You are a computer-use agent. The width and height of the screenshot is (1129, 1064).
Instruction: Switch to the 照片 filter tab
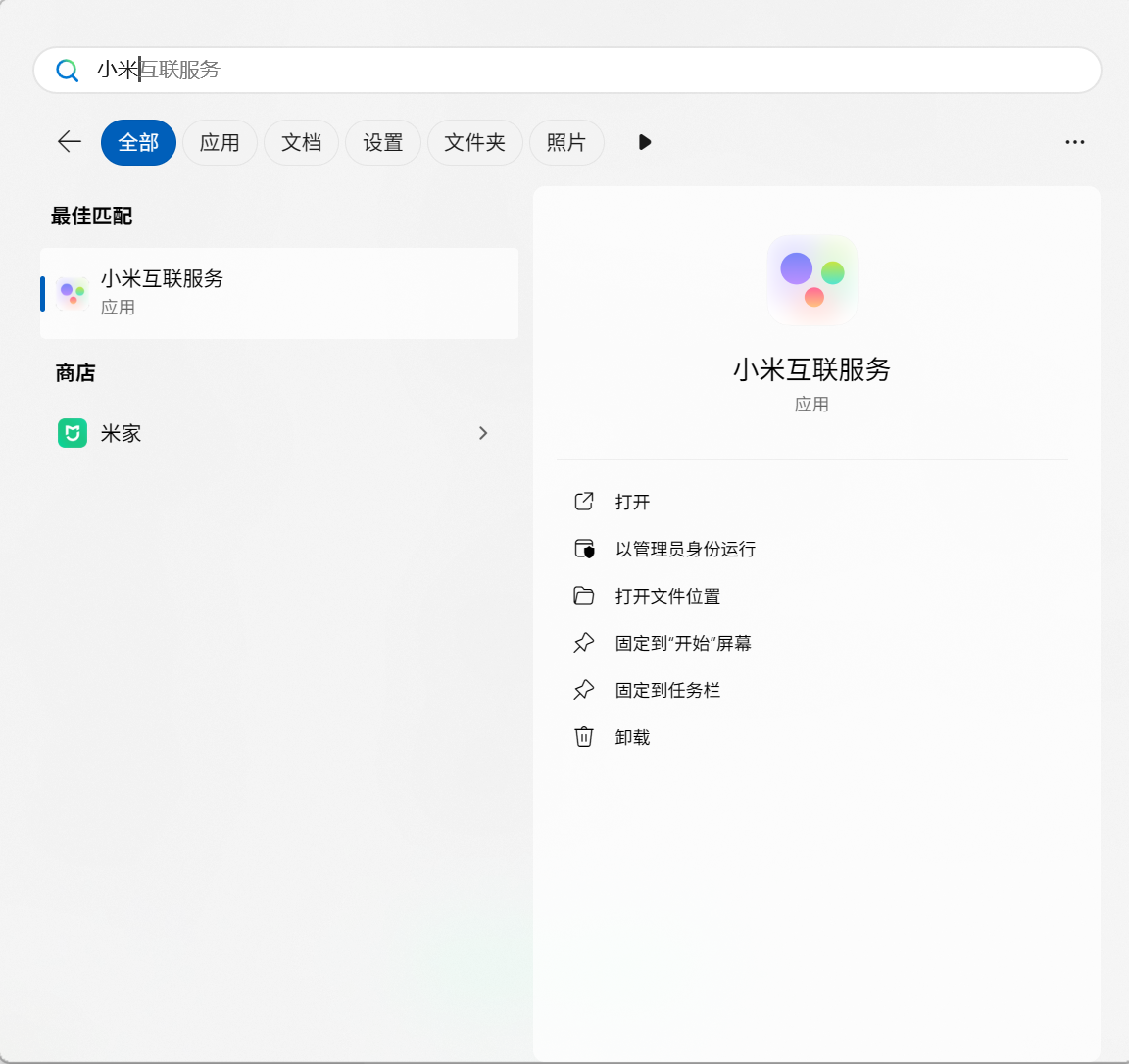pos(566,142)
